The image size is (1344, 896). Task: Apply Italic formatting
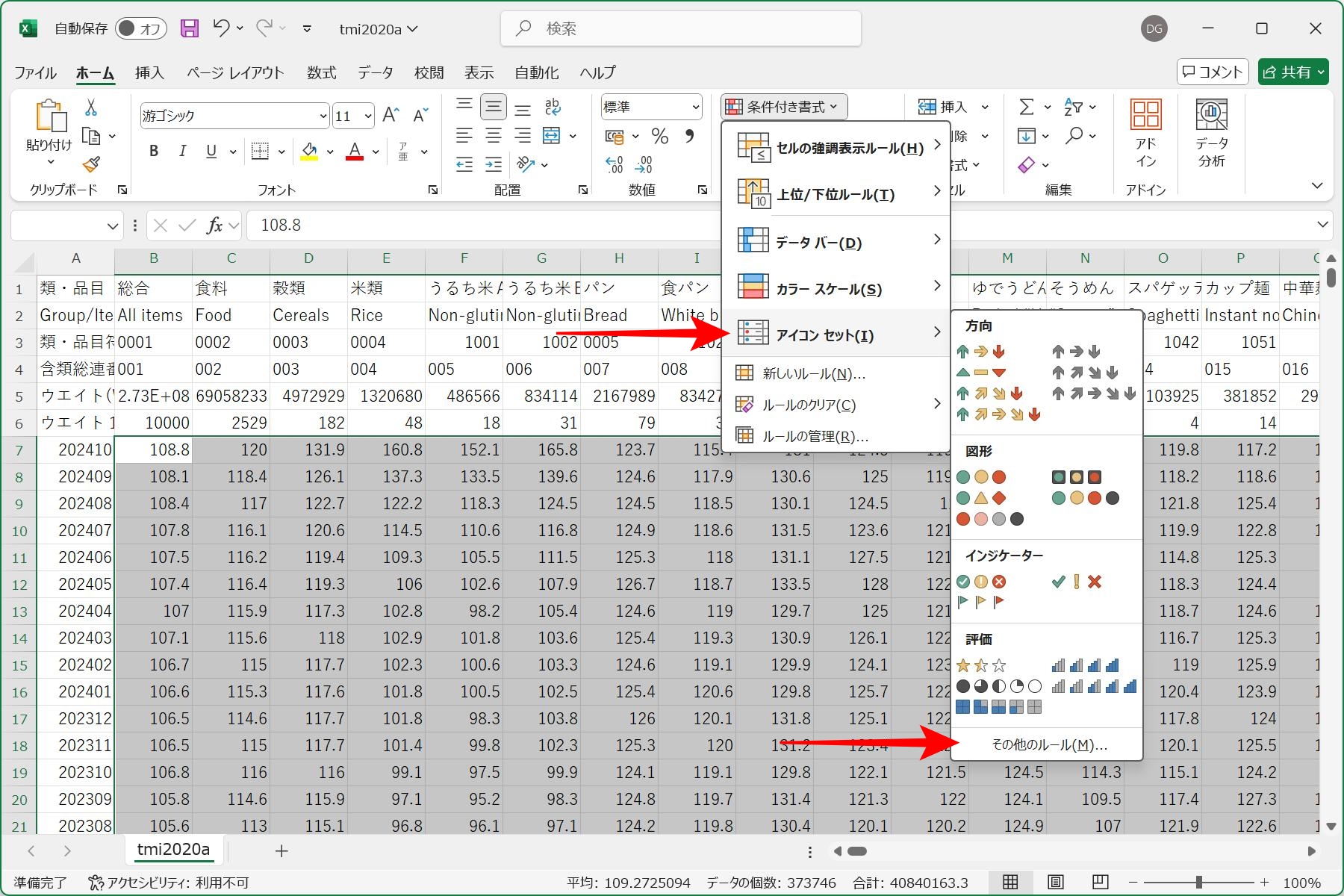point(182,151)
